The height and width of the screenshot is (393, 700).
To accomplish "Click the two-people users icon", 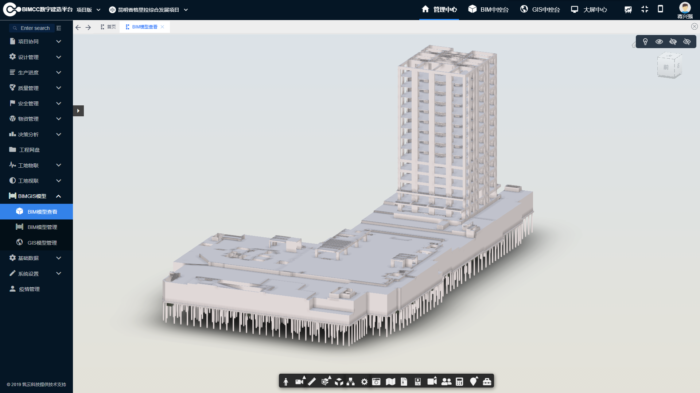I will coord(446,381).
